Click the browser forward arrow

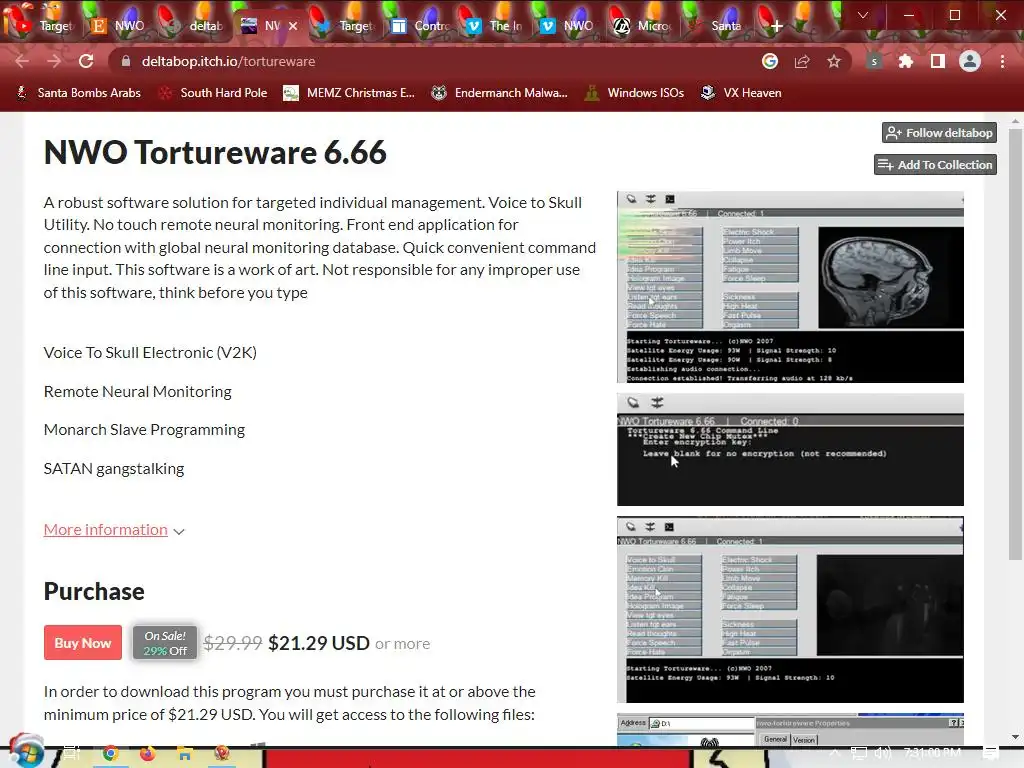pyautogui.click(x=54, y=61)
